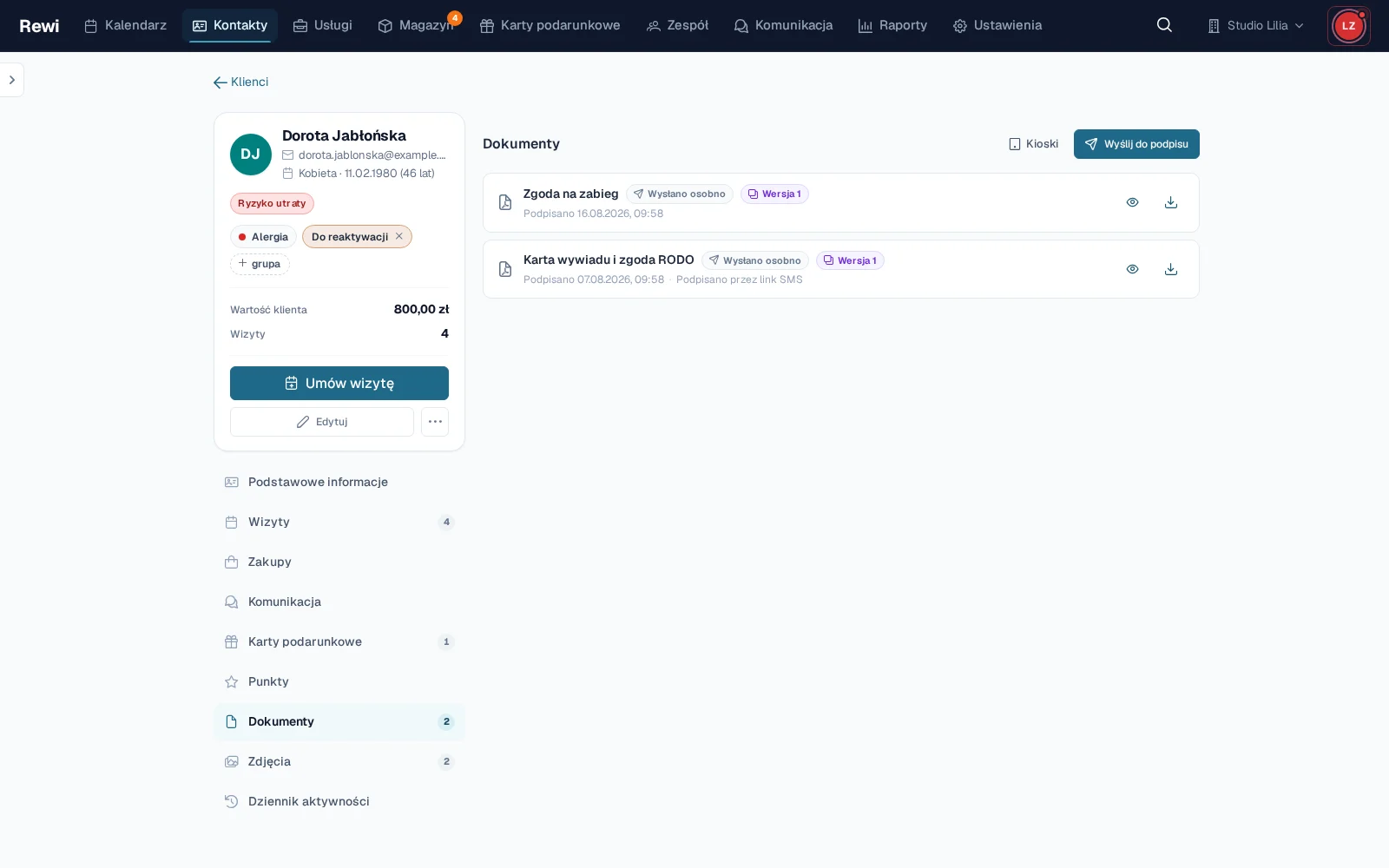This screenshot has width=1389, height=868.
Task: Open the Zespół section
Action: pos(677,25)
